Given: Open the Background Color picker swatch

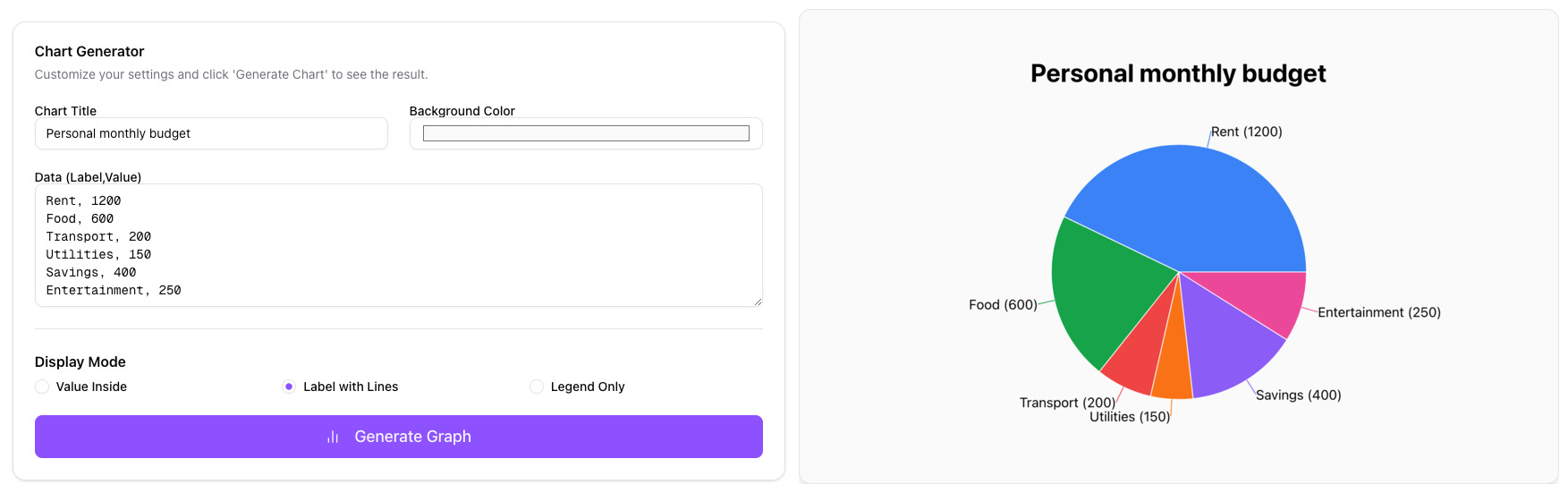Looking at the screenshot, I should coord(586,133).
